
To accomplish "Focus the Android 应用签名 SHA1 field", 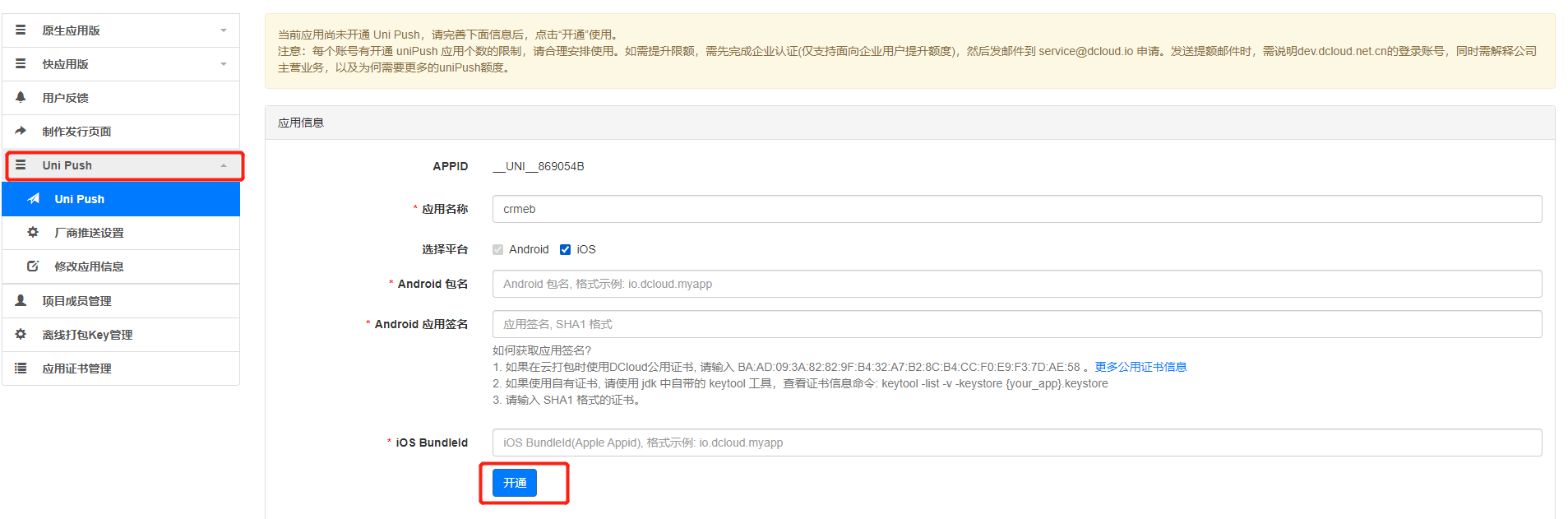I will (1016, 324).
